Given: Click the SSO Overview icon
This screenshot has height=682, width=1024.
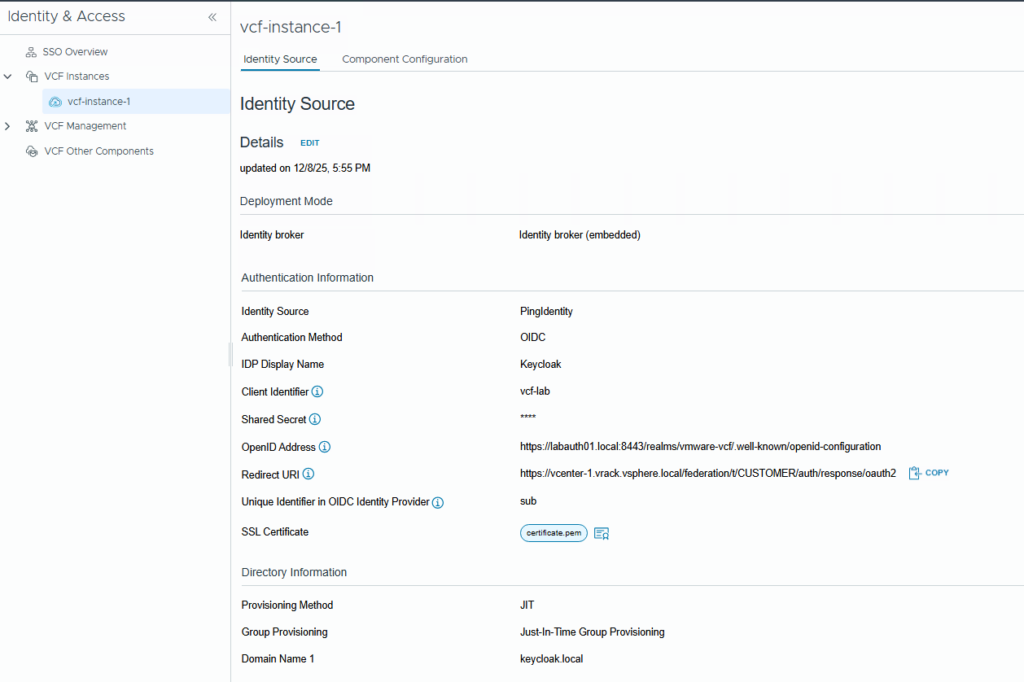Looking at the screenshot, I should (31, 52).
